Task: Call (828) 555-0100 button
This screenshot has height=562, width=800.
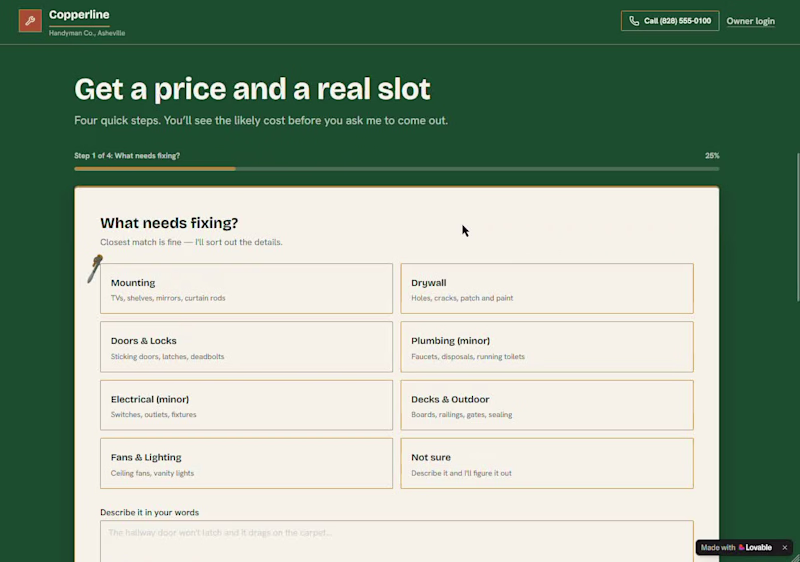Action: pos(670,21)
